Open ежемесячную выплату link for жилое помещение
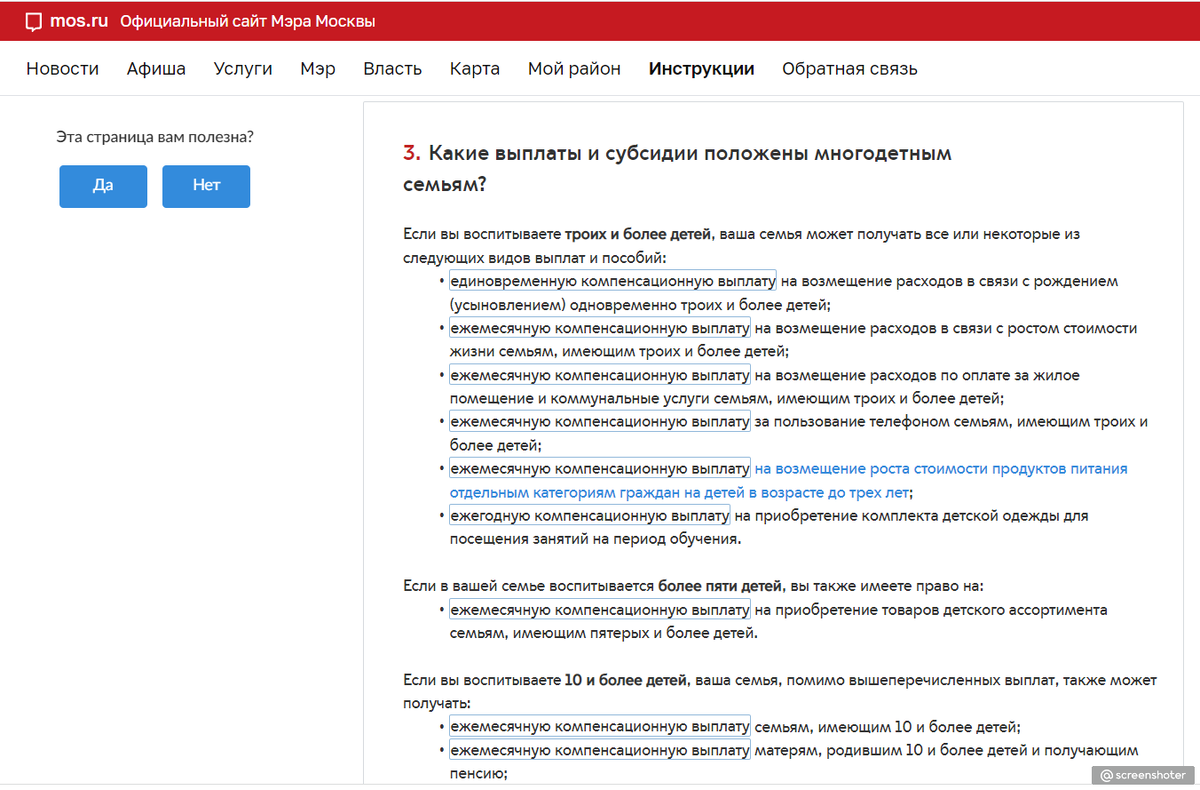1200x790 pixels. pos(599,375)
